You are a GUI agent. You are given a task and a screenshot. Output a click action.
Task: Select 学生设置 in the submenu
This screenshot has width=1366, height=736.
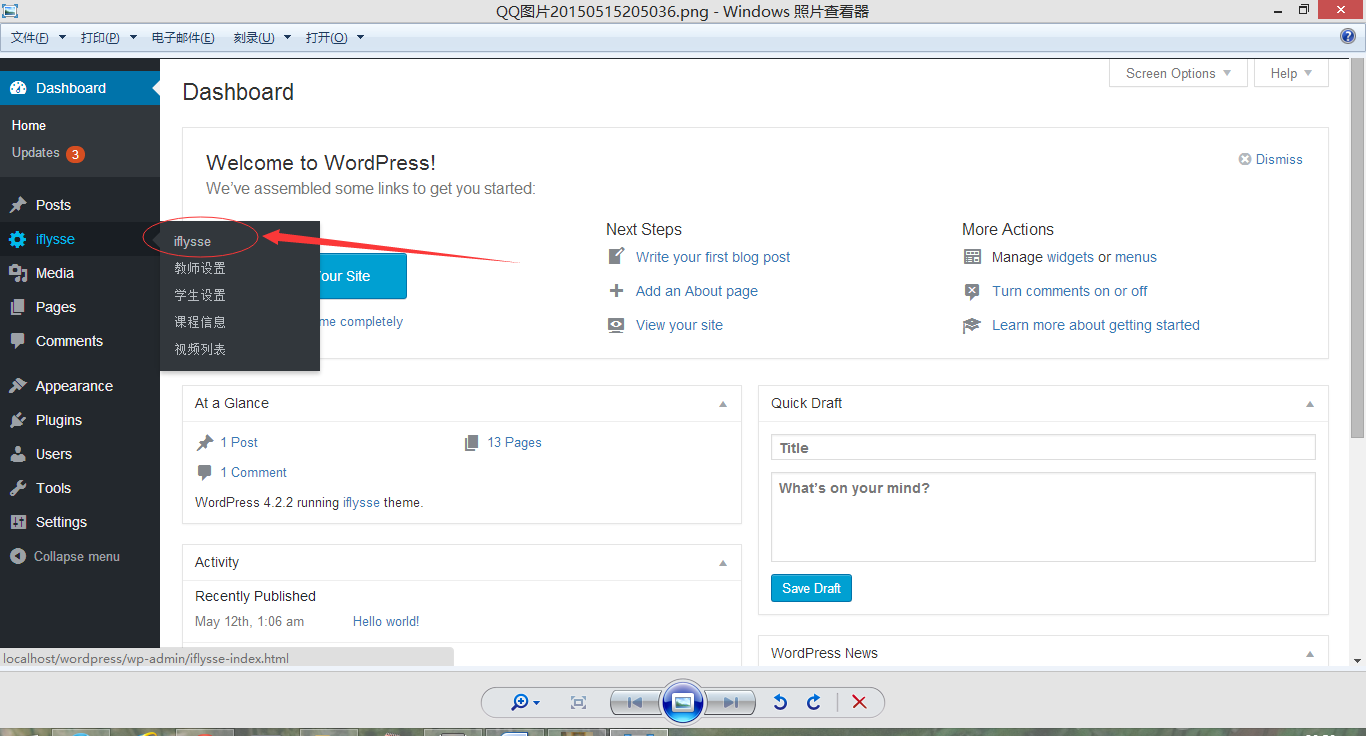pyautogui.click(x=200, y=295)
